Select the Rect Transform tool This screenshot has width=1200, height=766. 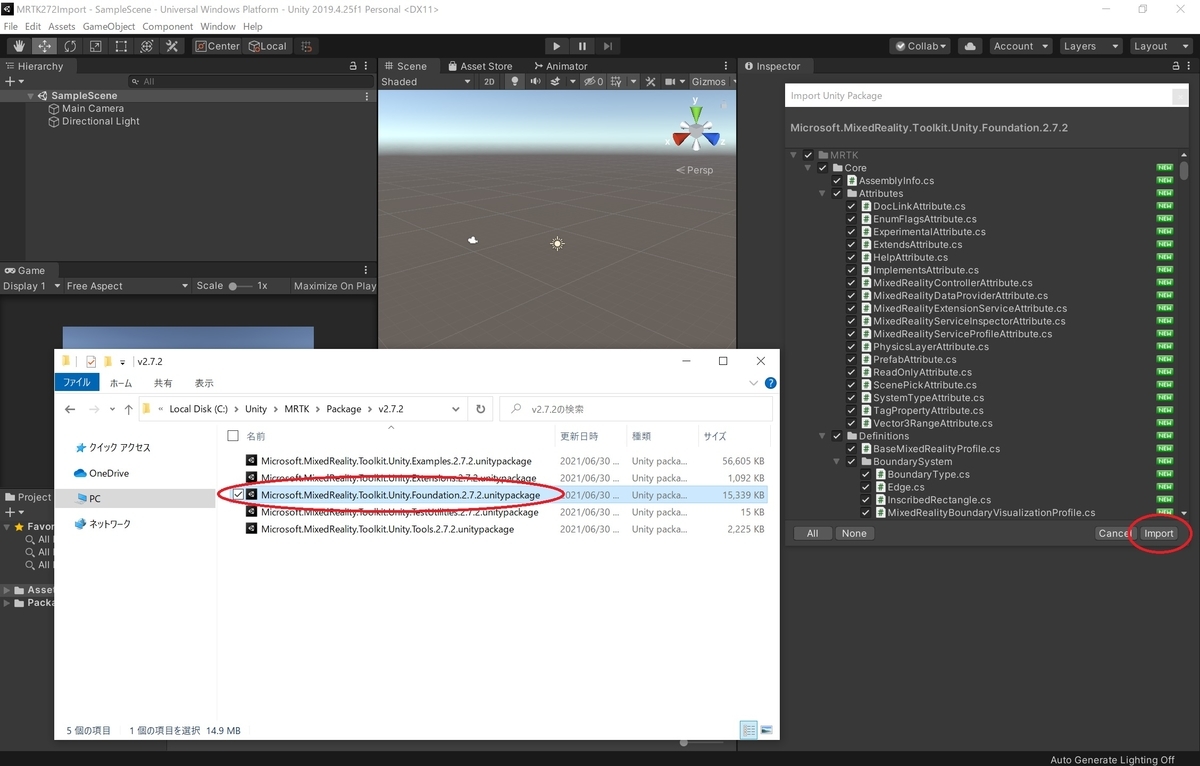[x=121, y=46]
